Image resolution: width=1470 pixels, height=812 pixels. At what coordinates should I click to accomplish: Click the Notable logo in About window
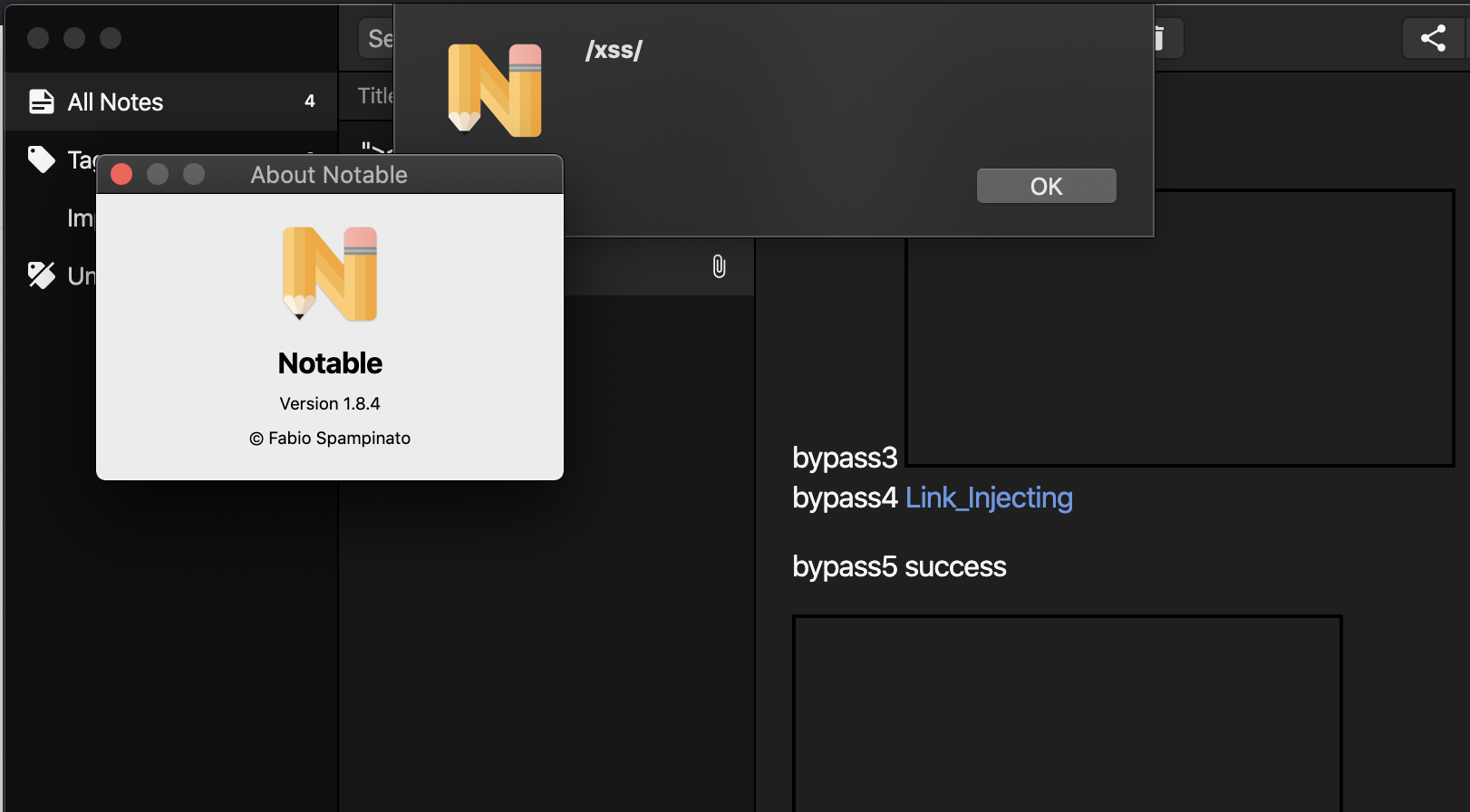(x=330, y=274)
